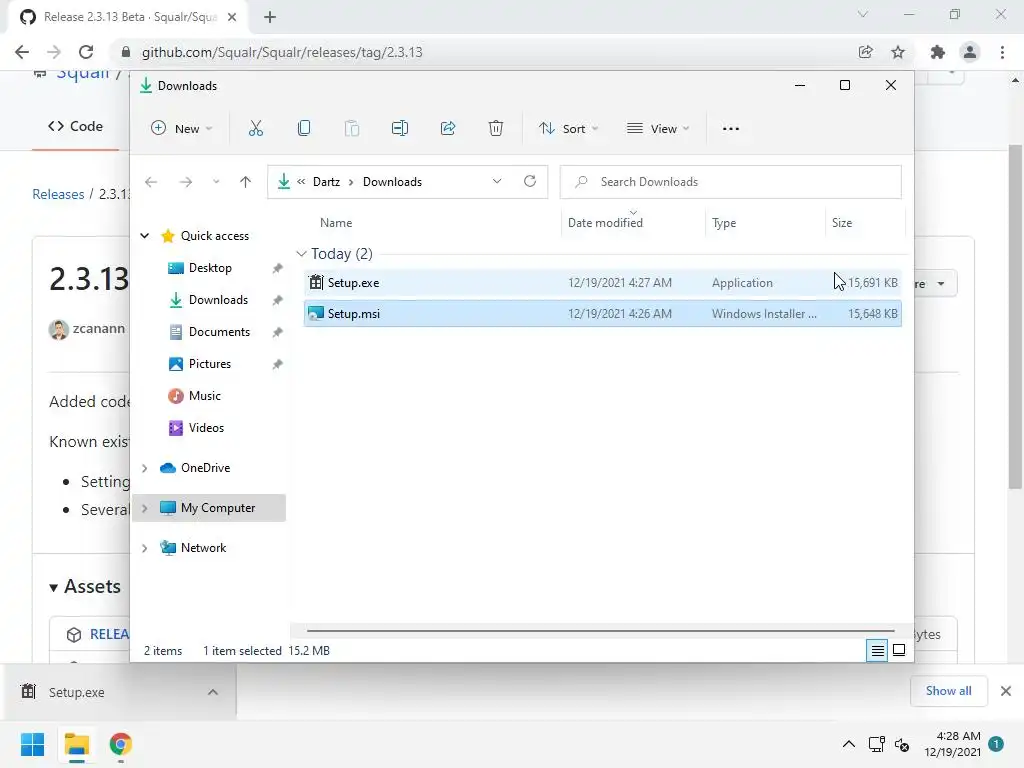Sort by the Date modified column header
The width and height of the screenshot is (1024, 768).
click(605, 223)
